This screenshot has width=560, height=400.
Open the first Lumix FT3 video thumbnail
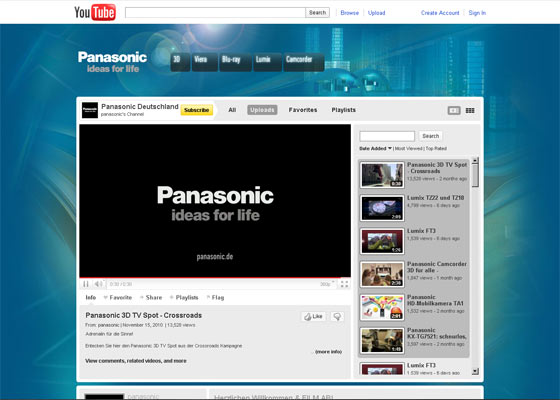382,241
